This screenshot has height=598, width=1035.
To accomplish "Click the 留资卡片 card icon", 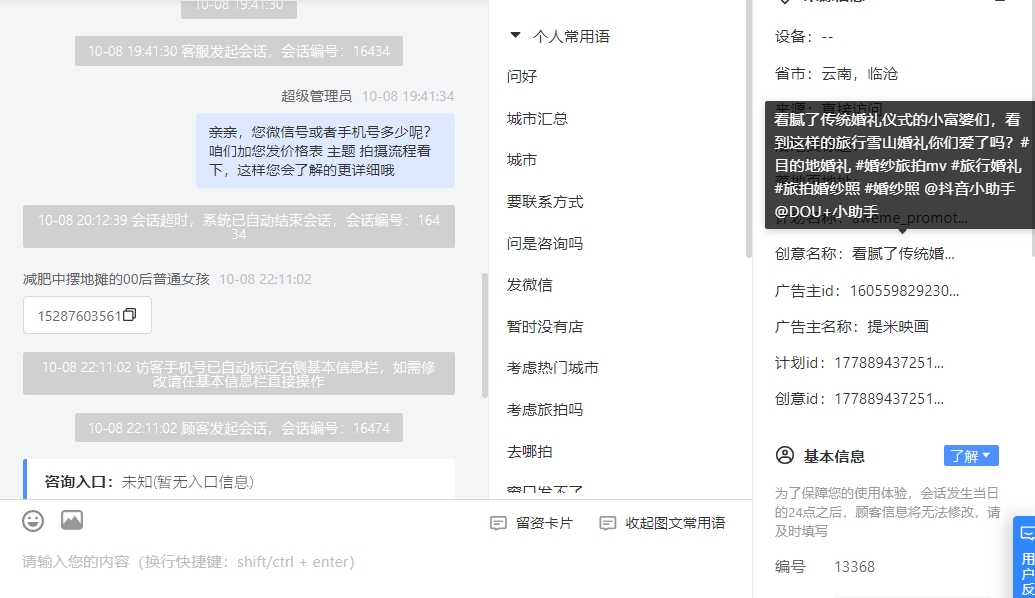I will point(498,523).
